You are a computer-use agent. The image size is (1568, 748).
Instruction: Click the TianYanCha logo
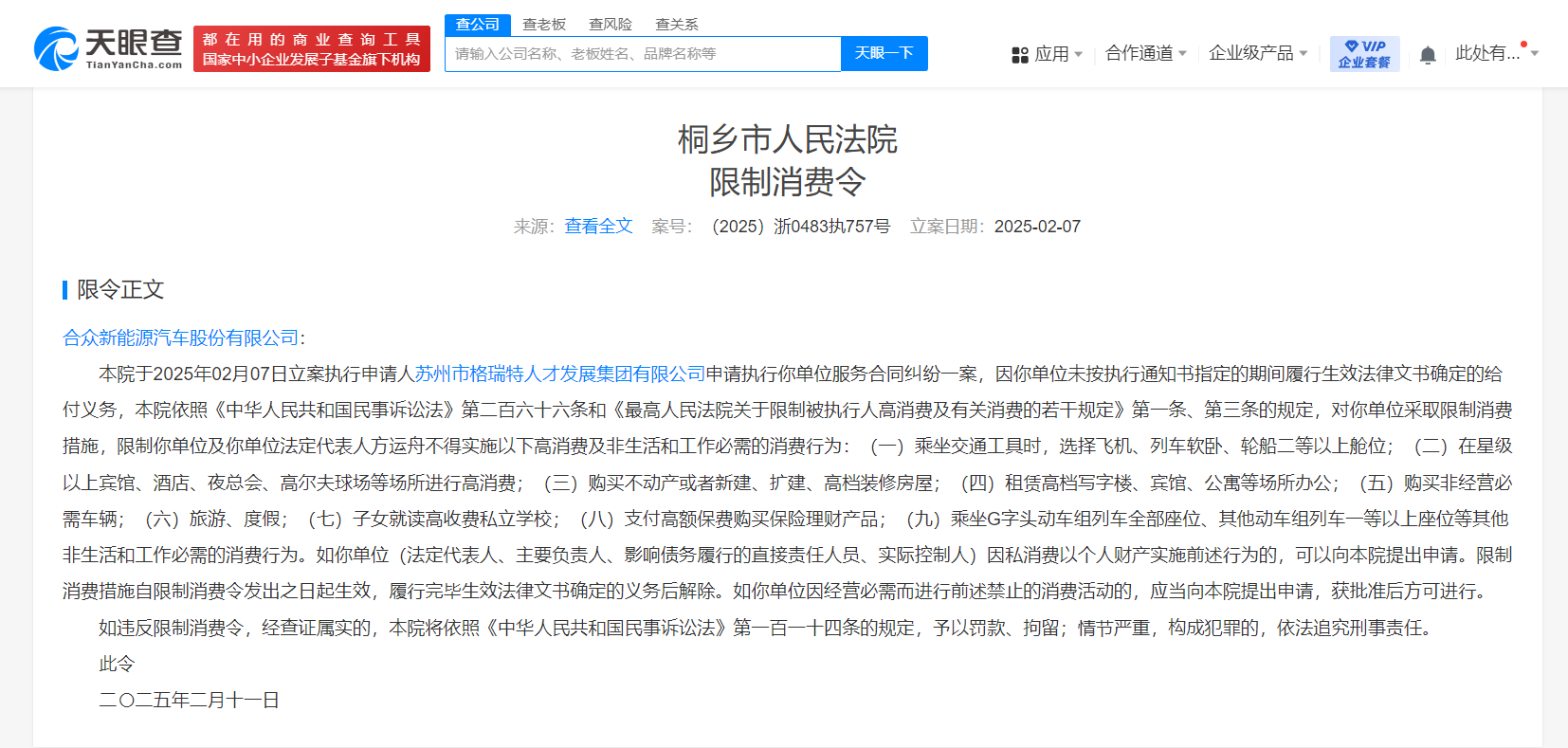click(x=108, y=48)
